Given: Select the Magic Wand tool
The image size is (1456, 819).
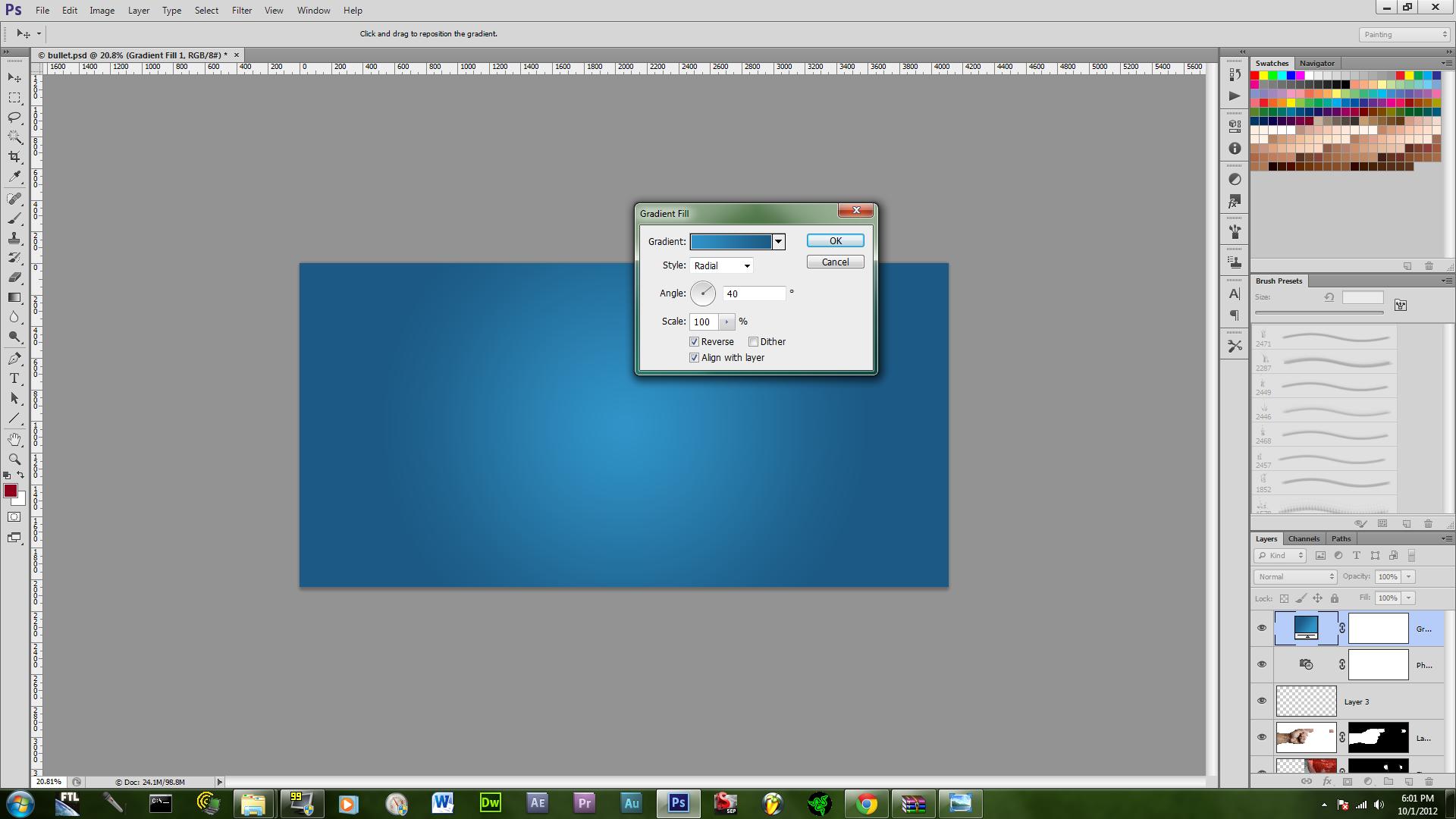Looking at the screenshot, I should [14, 137].
